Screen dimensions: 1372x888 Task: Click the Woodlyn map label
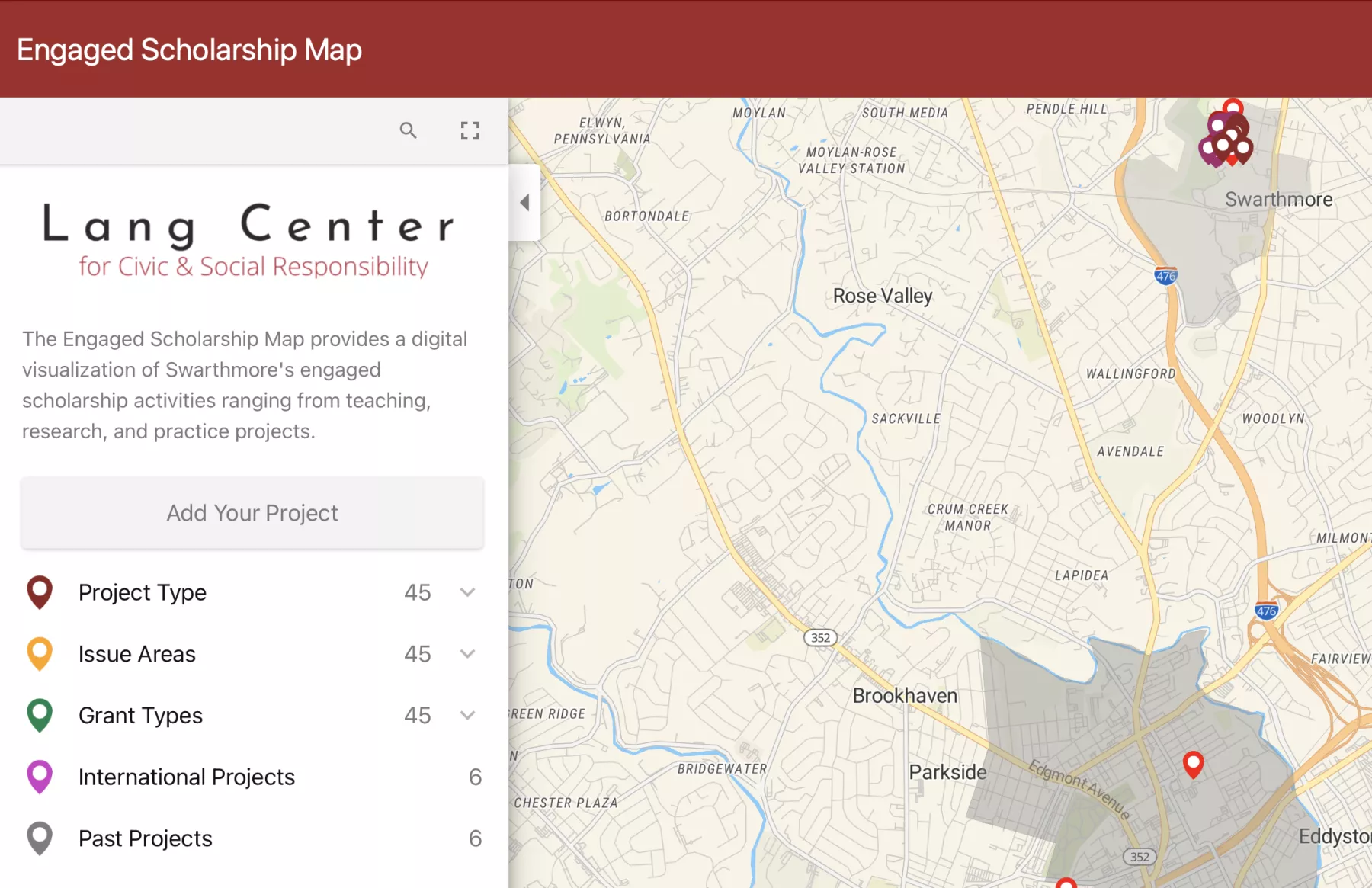pyautogui.click(x=1273, y=418)
